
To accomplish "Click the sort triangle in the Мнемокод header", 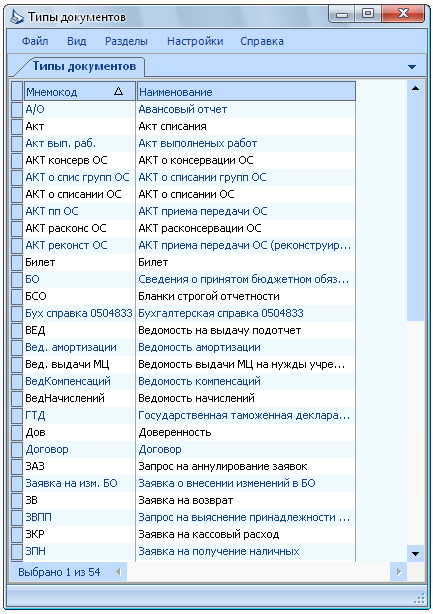I will [118, 92].
